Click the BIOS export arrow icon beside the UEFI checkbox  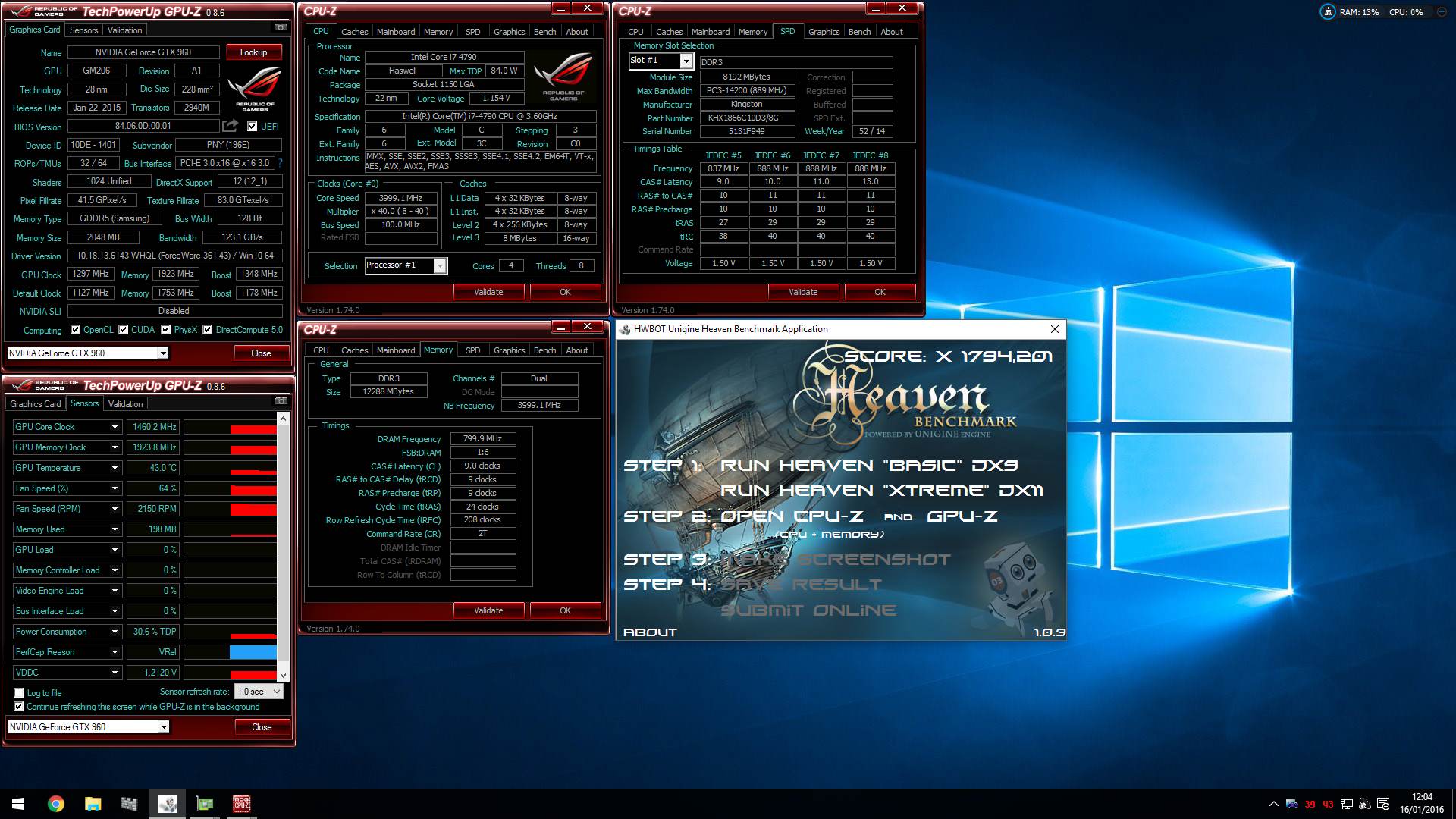(230, 126)
